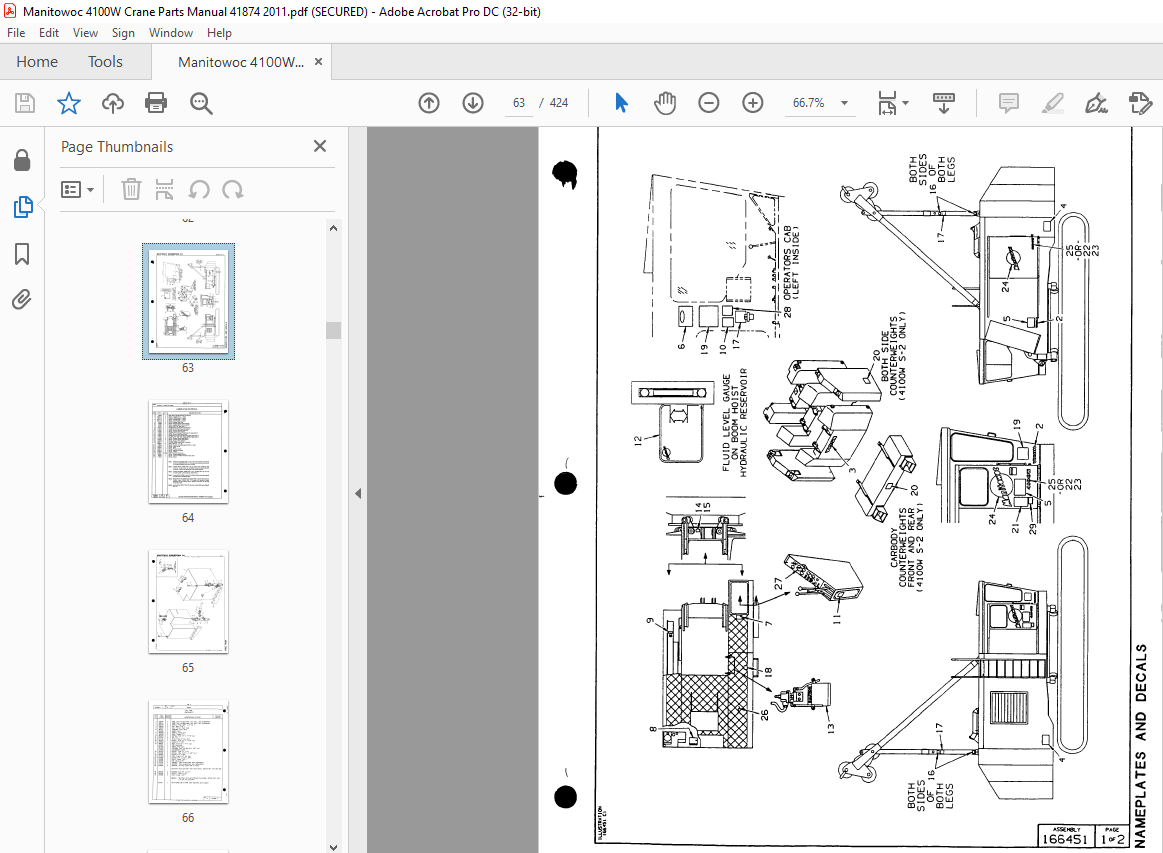The image size is (1163, 853).
Task: Print the document
Action: pyautogui.click(x=156, y=103)
